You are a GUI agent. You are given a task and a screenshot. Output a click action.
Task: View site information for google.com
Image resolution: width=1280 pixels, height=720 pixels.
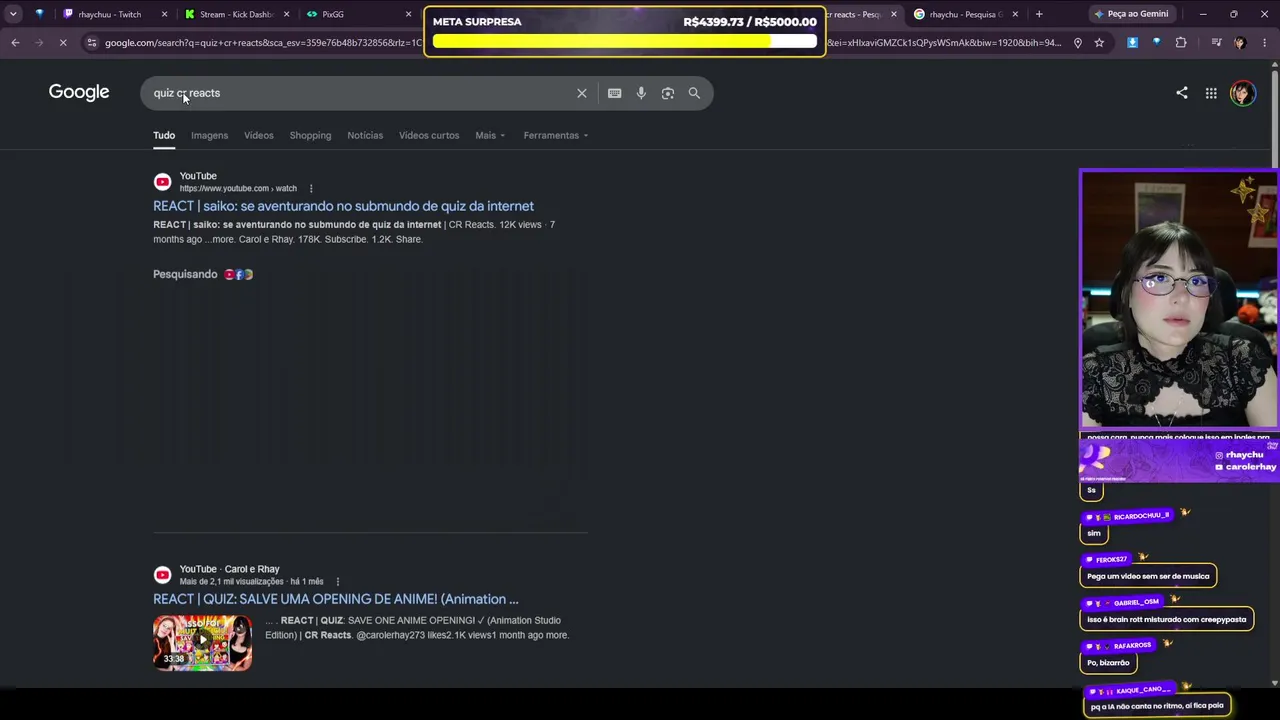(x=91, y=43)
